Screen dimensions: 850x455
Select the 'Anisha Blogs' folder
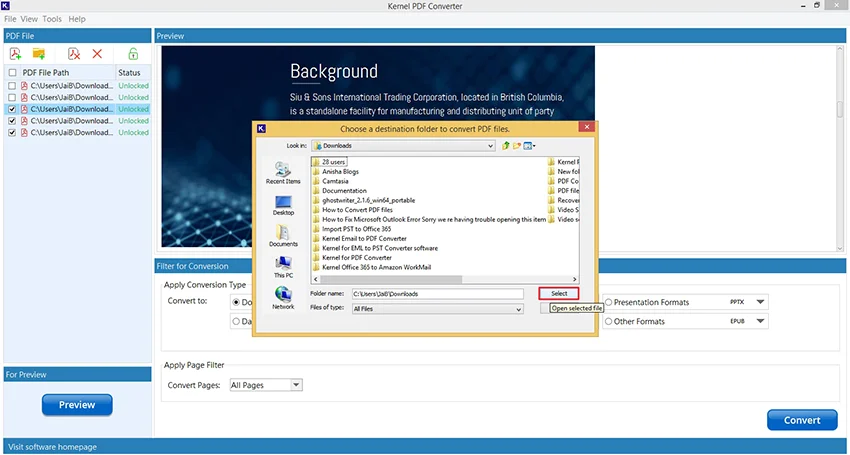click(336, 171)
